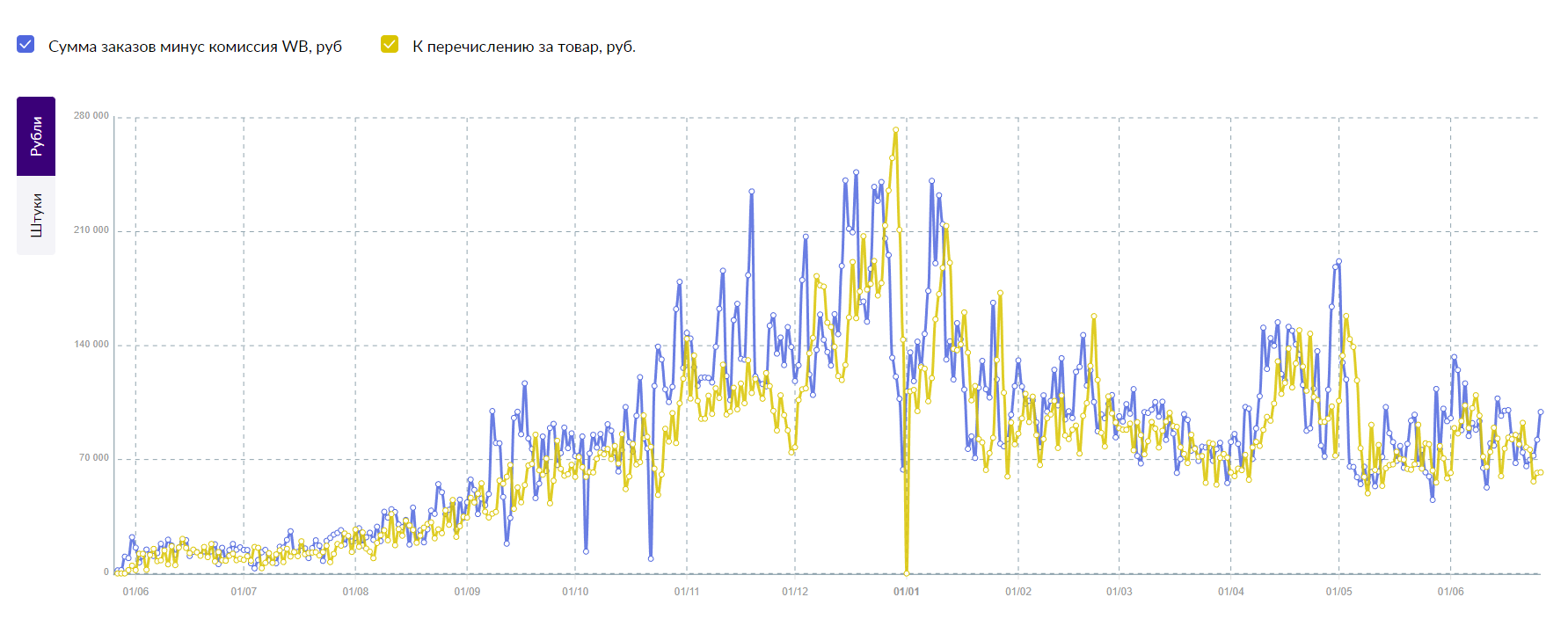This screenshot has height=619, width=1568.
Task: Uncheck the yellow 'К перечислению за товар' checkbox
Action: [390, 44]
